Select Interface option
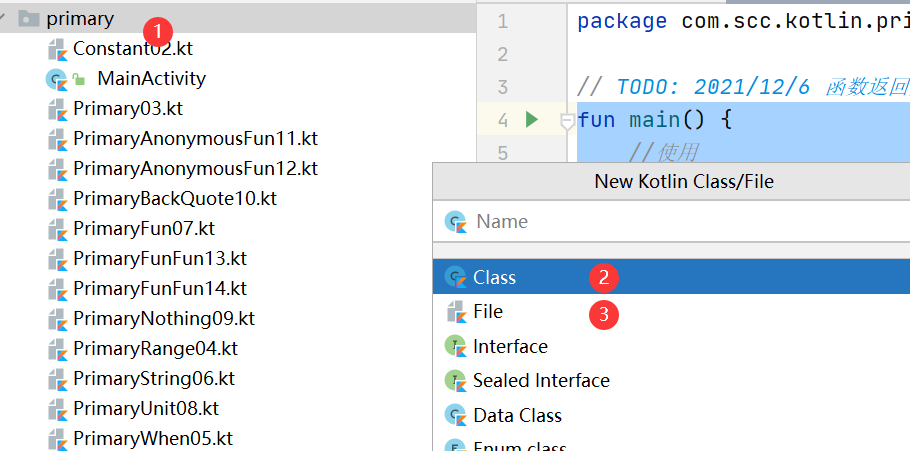The image size is (910, 451). coord(671,347)
